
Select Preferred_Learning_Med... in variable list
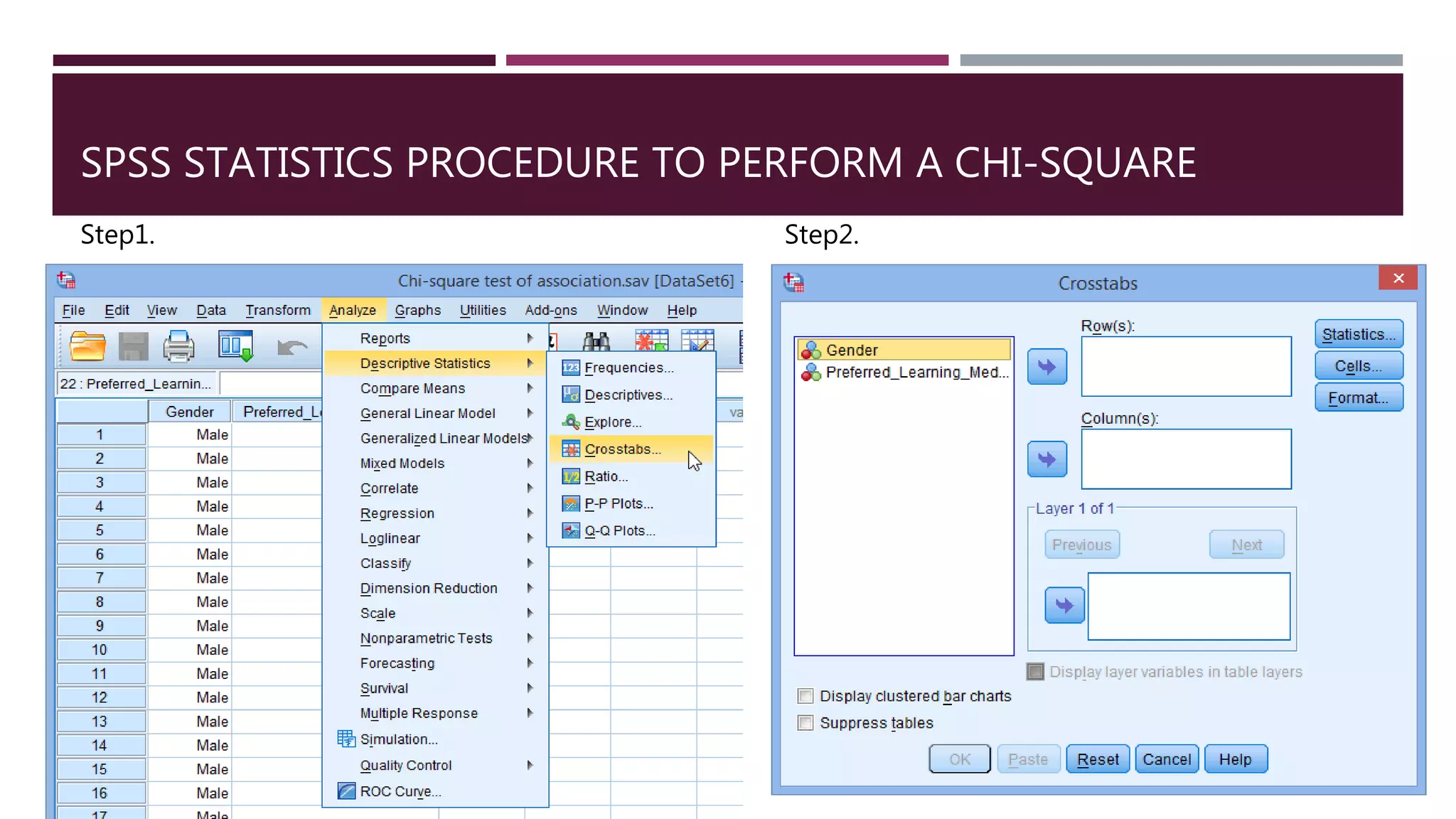coord(904,372)
